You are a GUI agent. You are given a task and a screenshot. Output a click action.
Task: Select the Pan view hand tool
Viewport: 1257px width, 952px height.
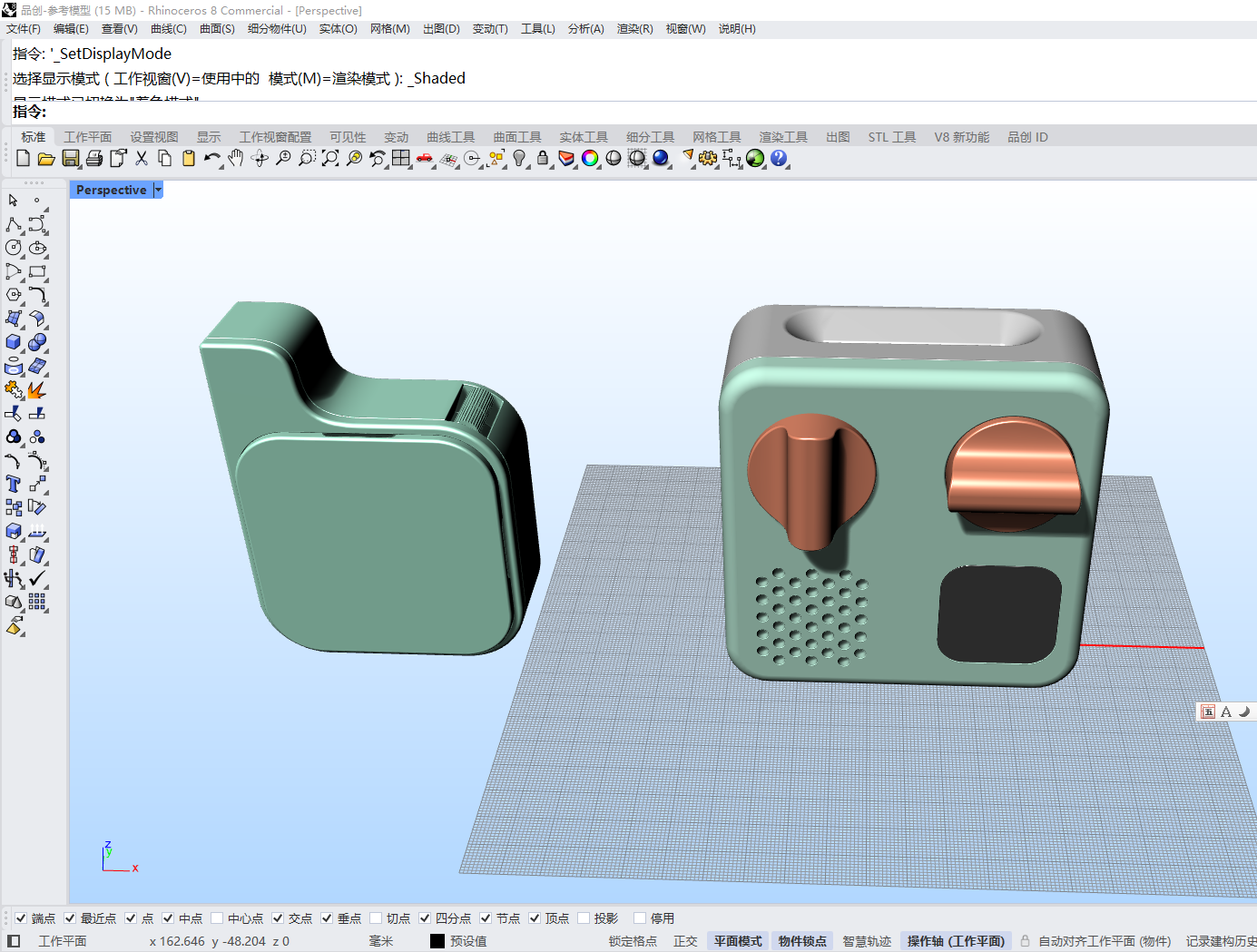(x=236, y=159)
